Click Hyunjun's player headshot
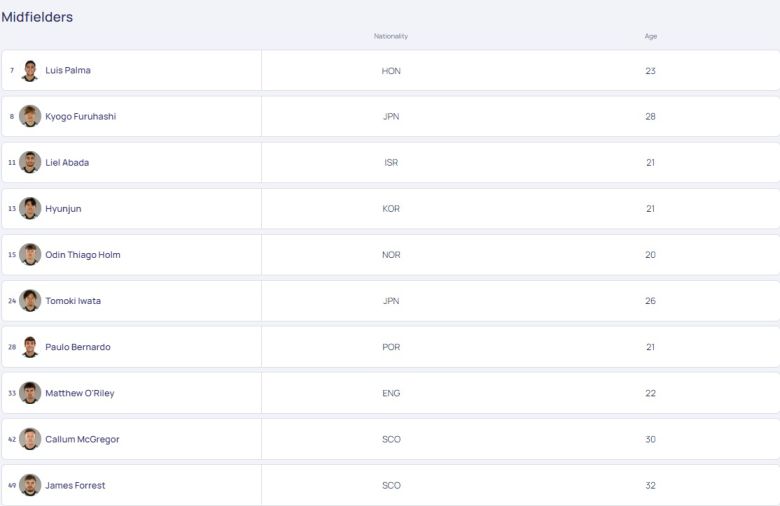Screen dimensions: 780x506 coord(30,209)
